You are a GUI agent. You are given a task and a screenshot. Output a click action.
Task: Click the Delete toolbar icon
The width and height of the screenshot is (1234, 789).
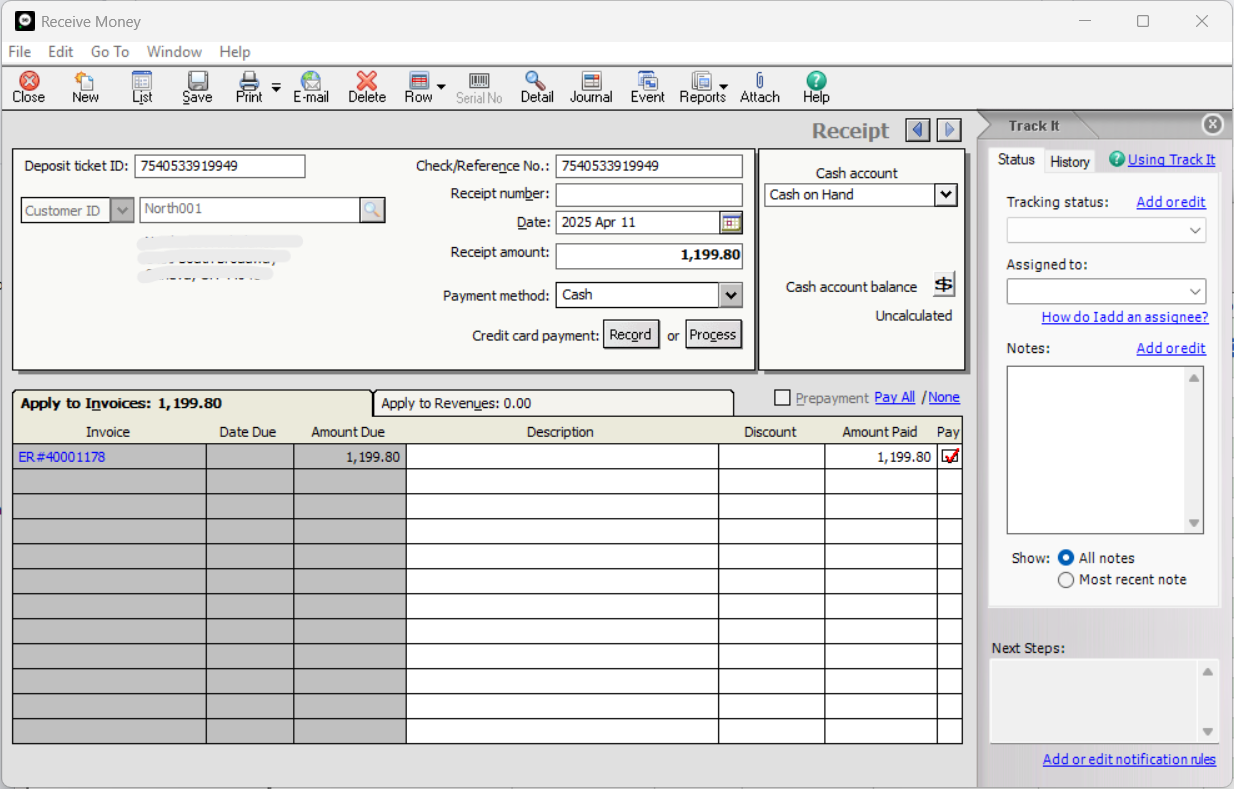pos(367,87)
